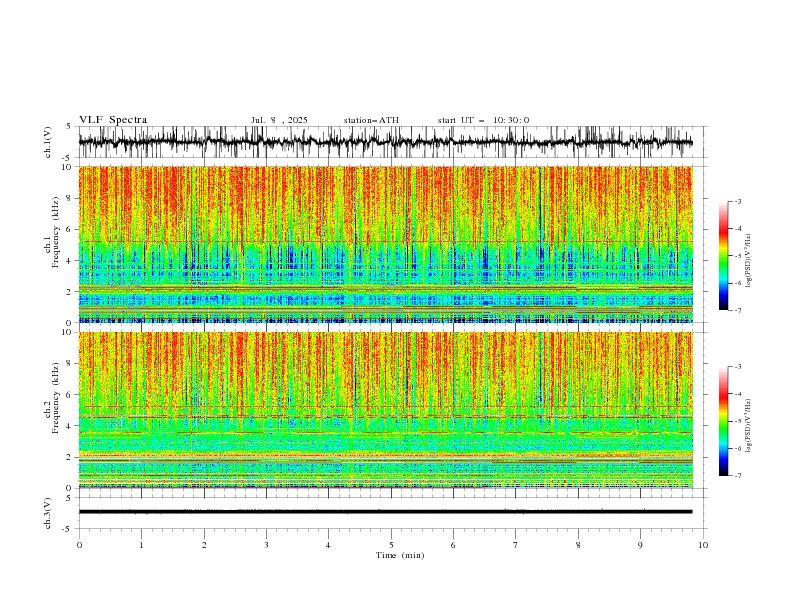
Task: Click inside the ch.1 spectrogram panel
Action: click(386, 244)
